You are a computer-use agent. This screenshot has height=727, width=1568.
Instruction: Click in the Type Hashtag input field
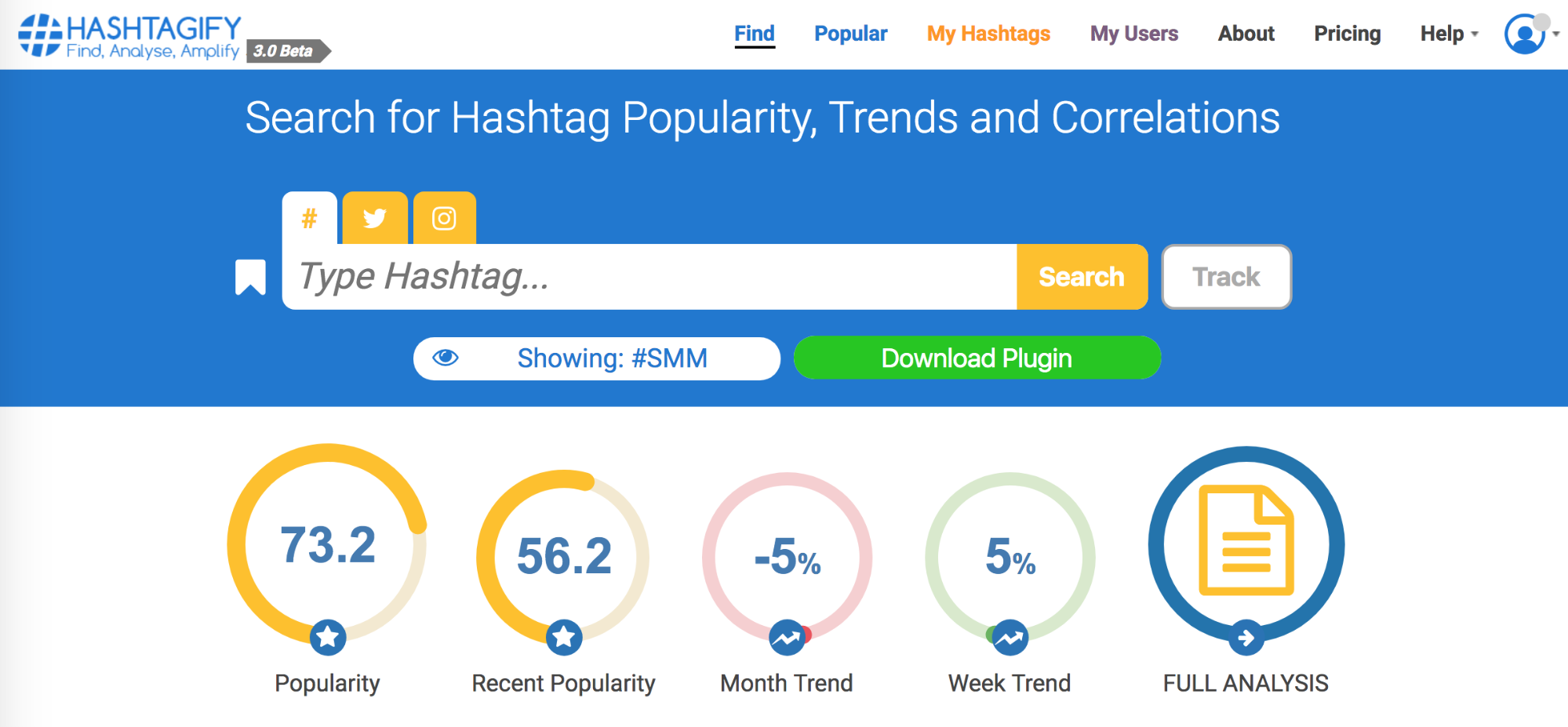click(649, 277)
